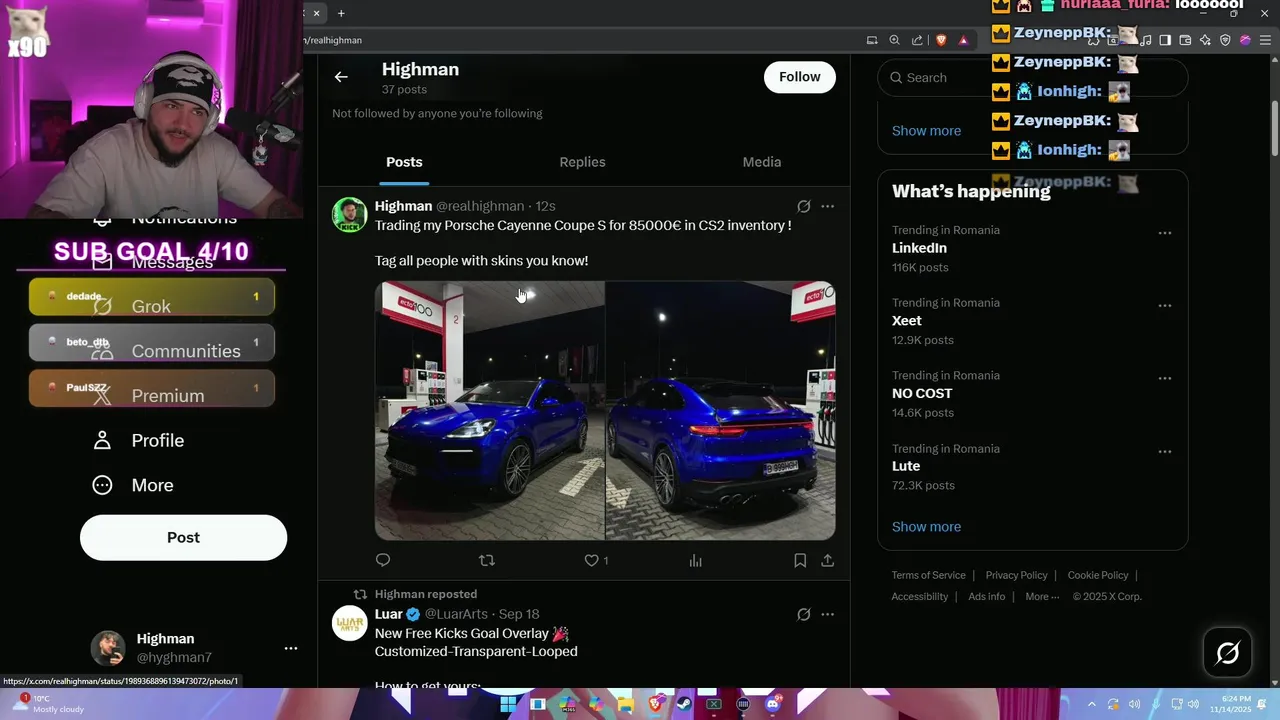Open the three-dot menu on Luar's post
The image size is (1280, 720).
[x=827, y=614]
